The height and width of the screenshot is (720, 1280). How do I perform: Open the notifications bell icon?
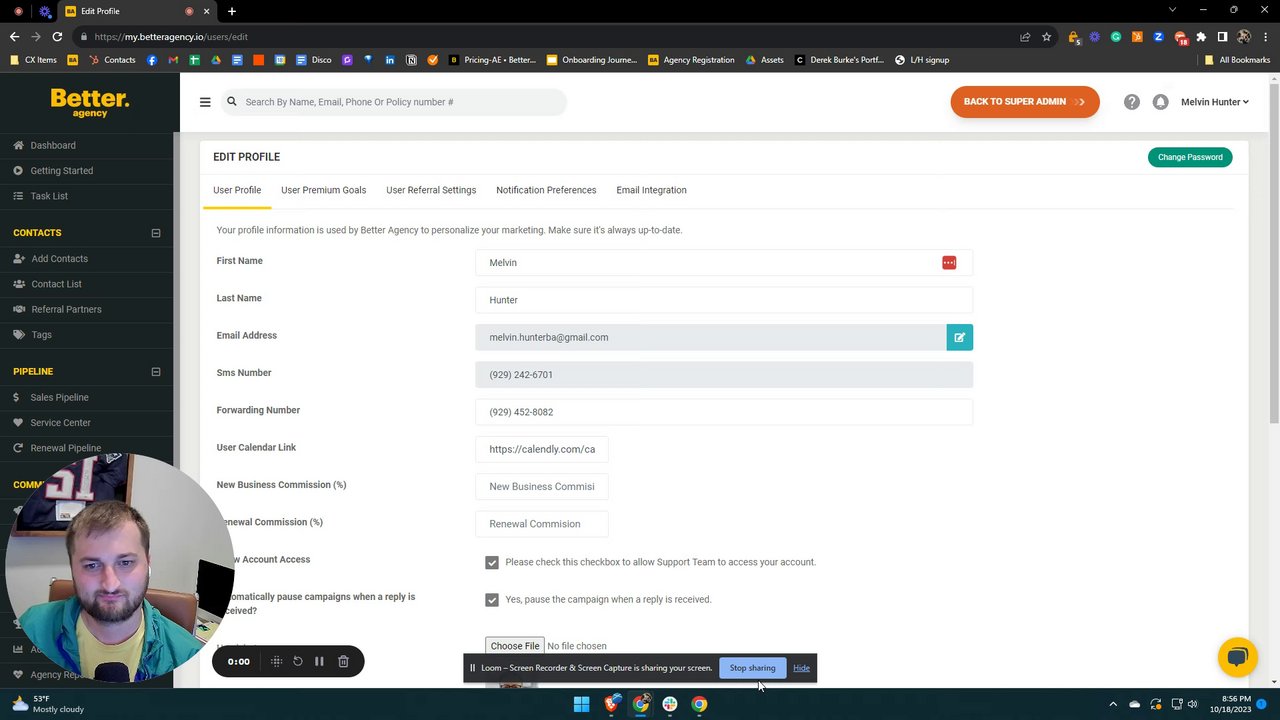(x=1160, y=102)
